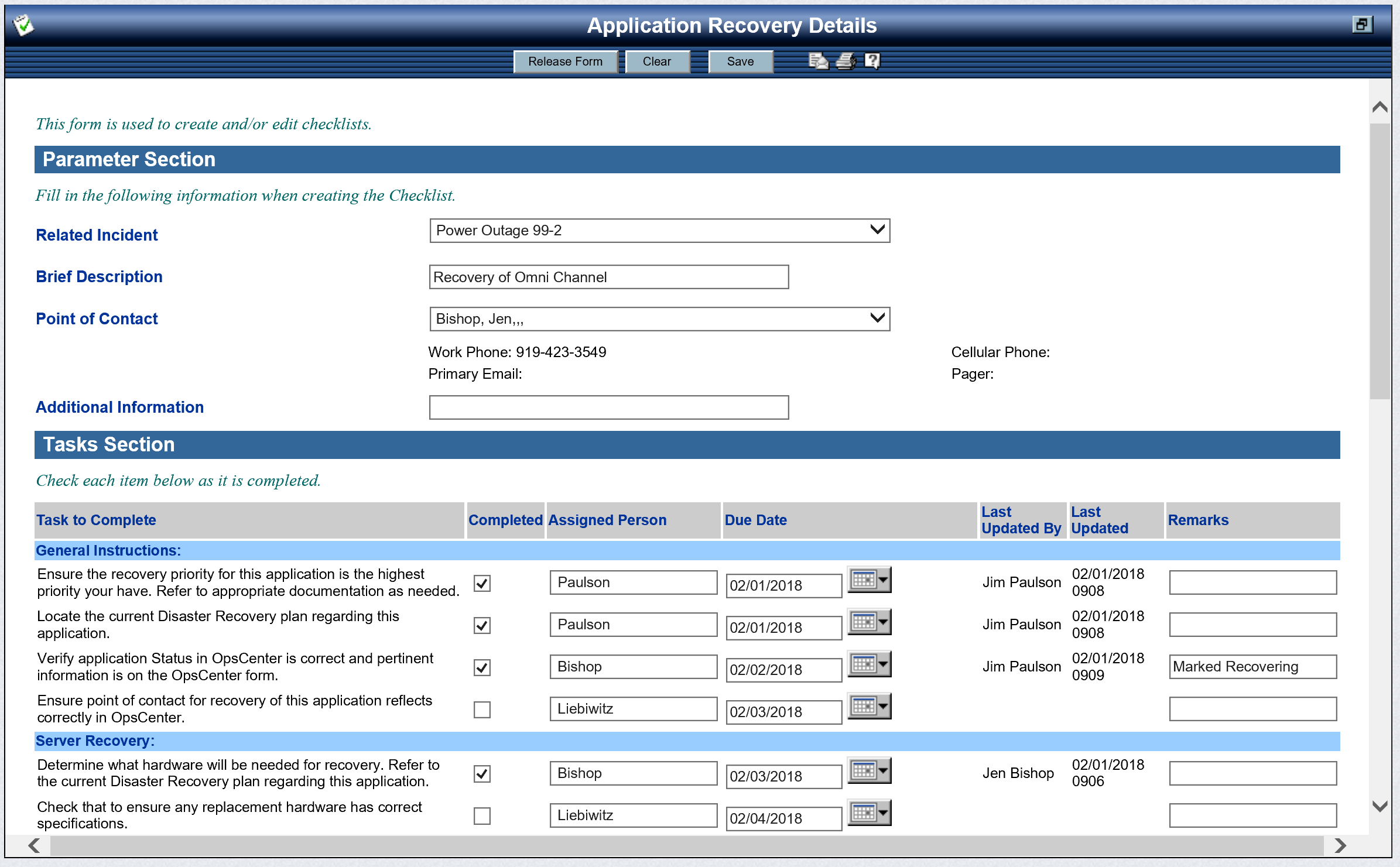Open help via the question mark icon
The width and height of the screenshot is (1400, 867).
[x=872, y=61]
